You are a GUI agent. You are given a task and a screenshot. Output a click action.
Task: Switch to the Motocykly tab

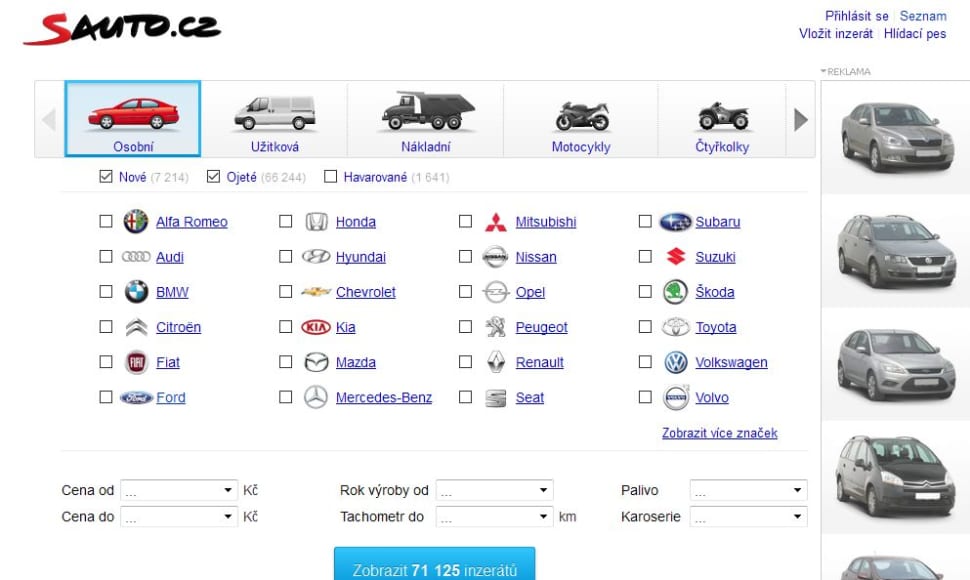pyautogui.click(x=581, y=119)
